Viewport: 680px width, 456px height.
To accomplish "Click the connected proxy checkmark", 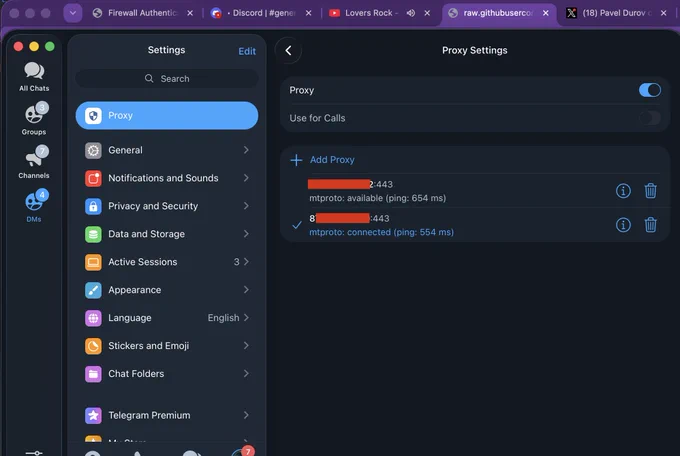I will pos(297,225).
